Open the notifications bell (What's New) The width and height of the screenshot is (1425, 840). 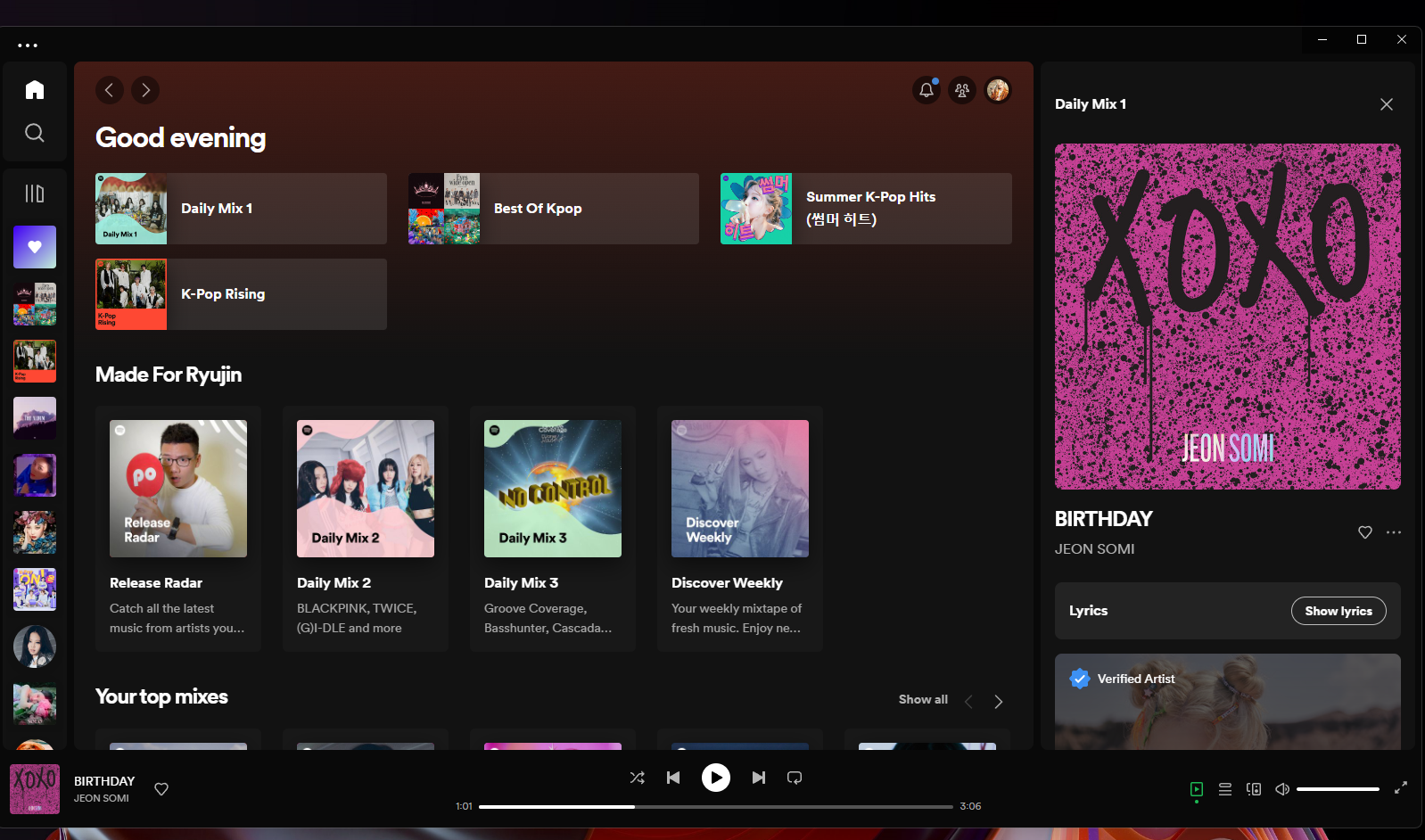point(927,90)
